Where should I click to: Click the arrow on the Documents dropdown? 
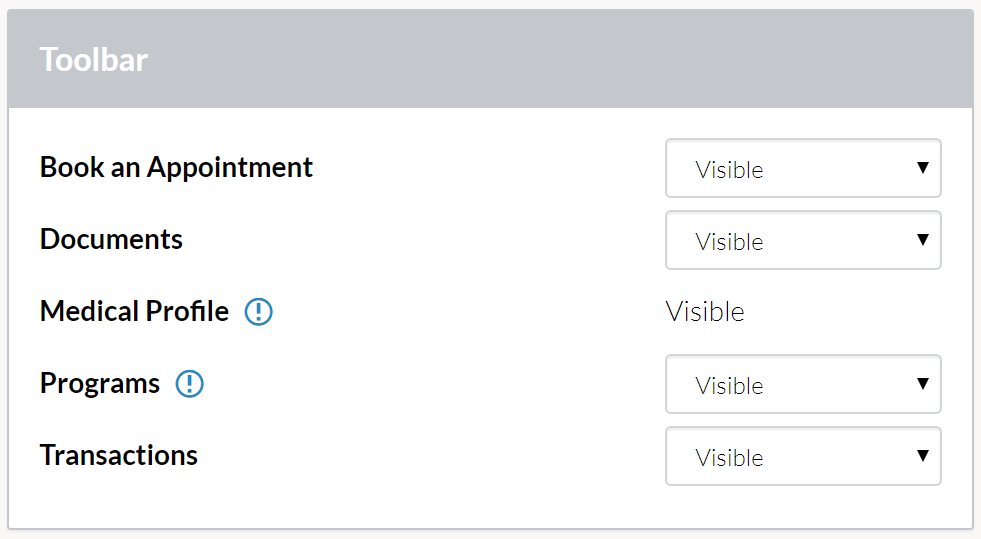922,239
